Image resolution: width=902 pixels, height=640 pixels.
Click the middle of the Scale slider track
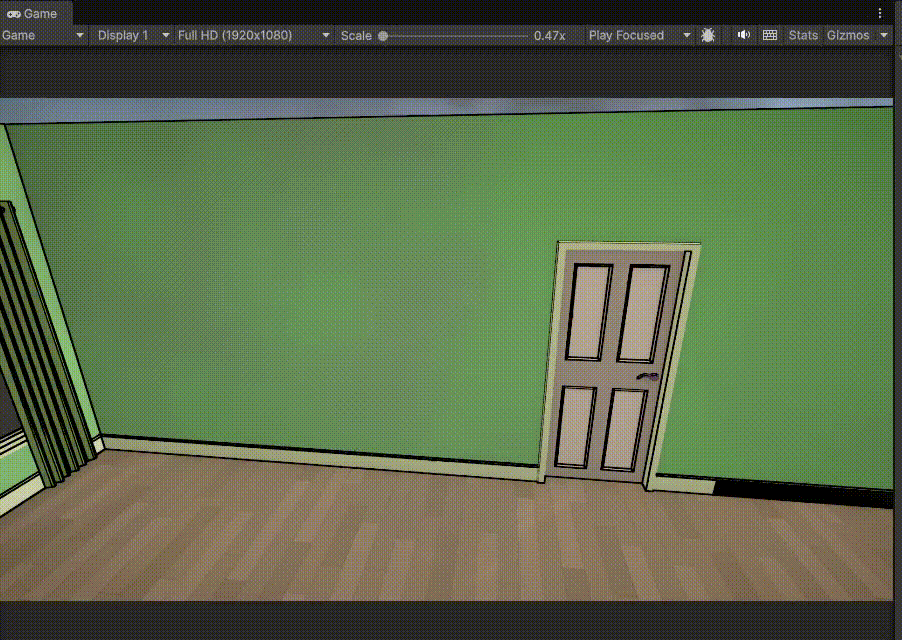455,36
